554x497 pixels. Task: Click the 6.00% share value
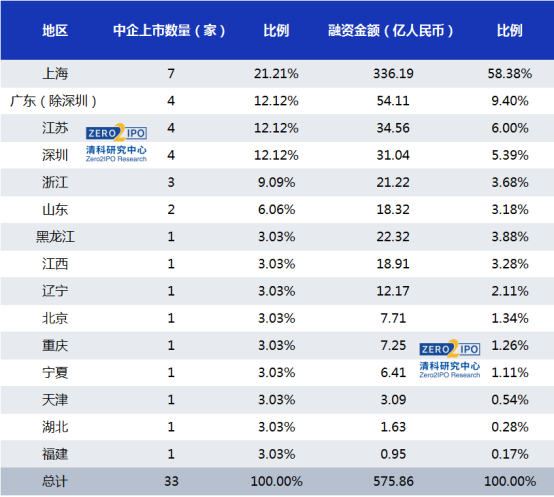(510, 128)
